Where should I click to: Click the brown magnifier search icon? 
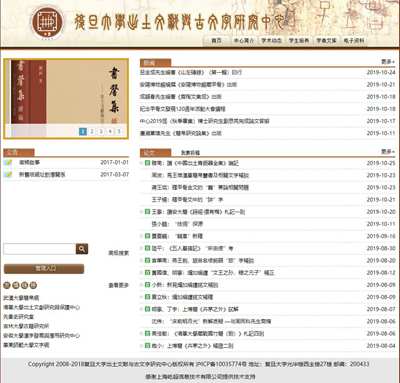click(x=82, y=249)
